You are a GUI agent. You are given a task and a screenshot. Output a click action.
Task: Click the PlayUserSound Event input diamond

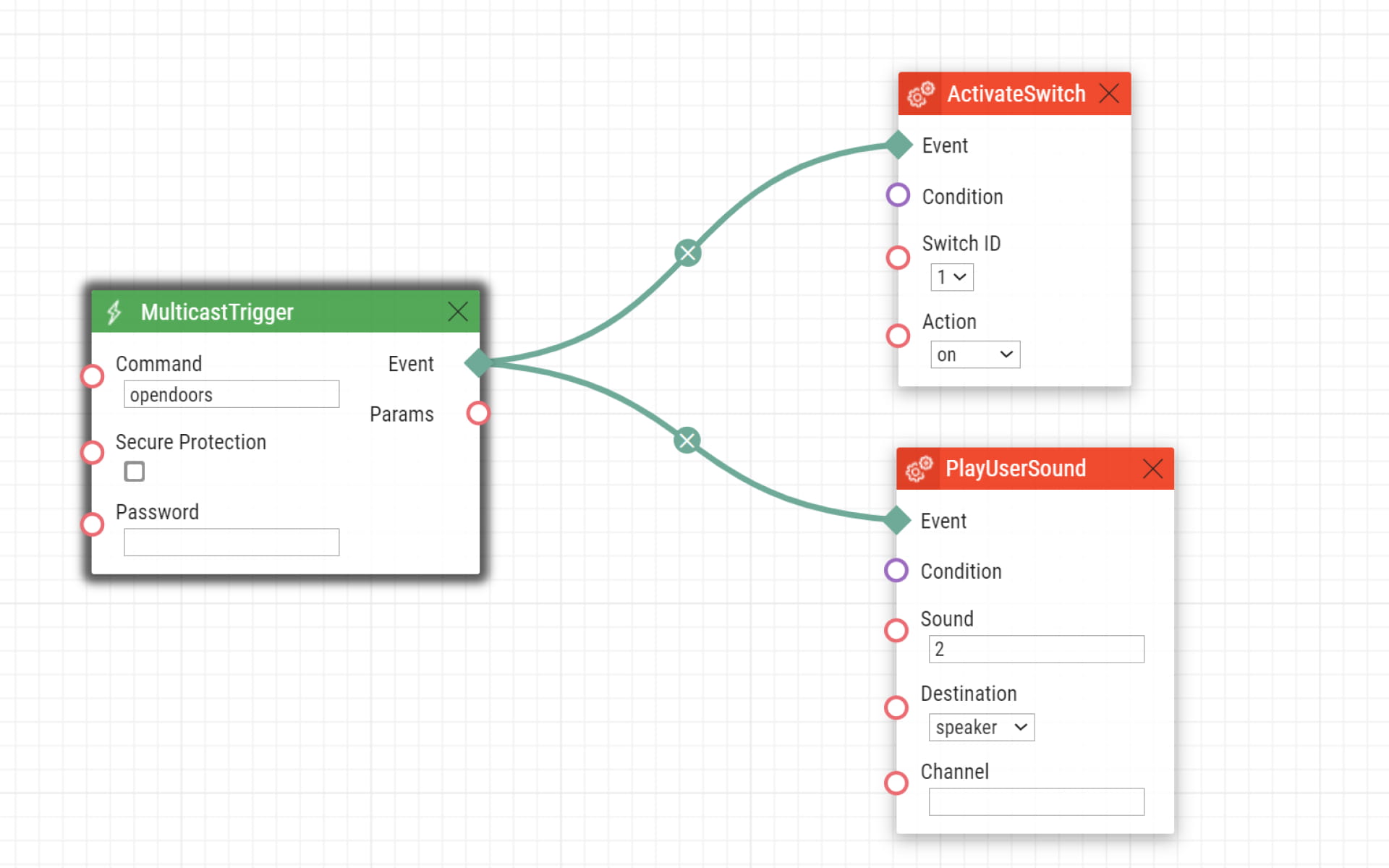[x=897, y=520]
